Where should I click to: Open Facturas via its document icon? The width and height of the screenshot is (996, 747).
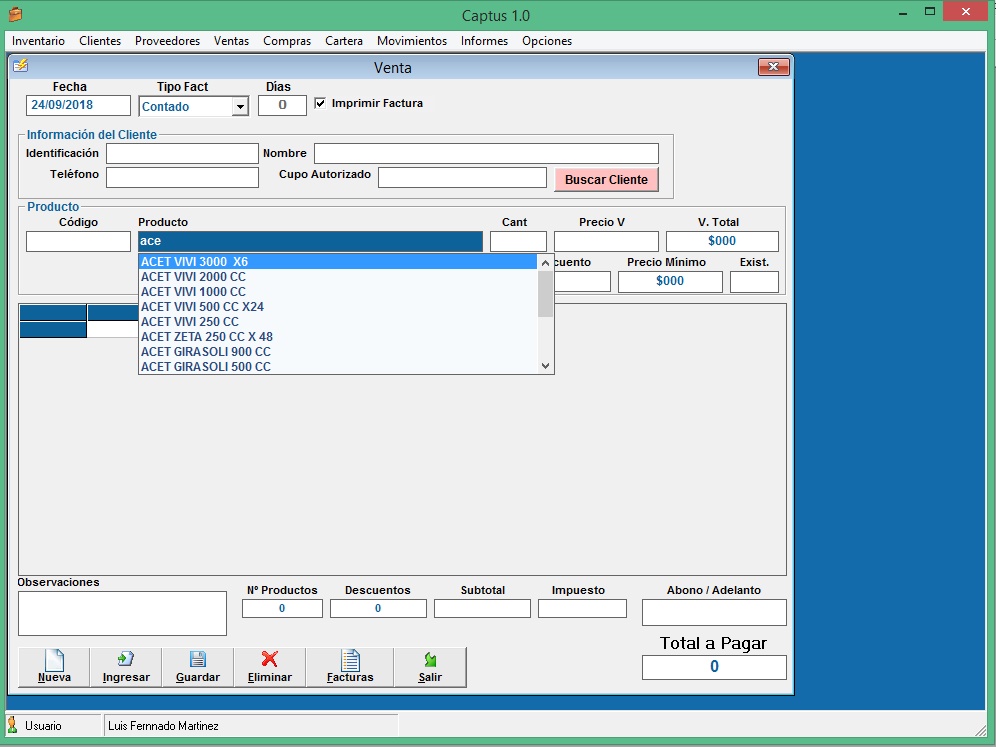[x=350, y=660]
